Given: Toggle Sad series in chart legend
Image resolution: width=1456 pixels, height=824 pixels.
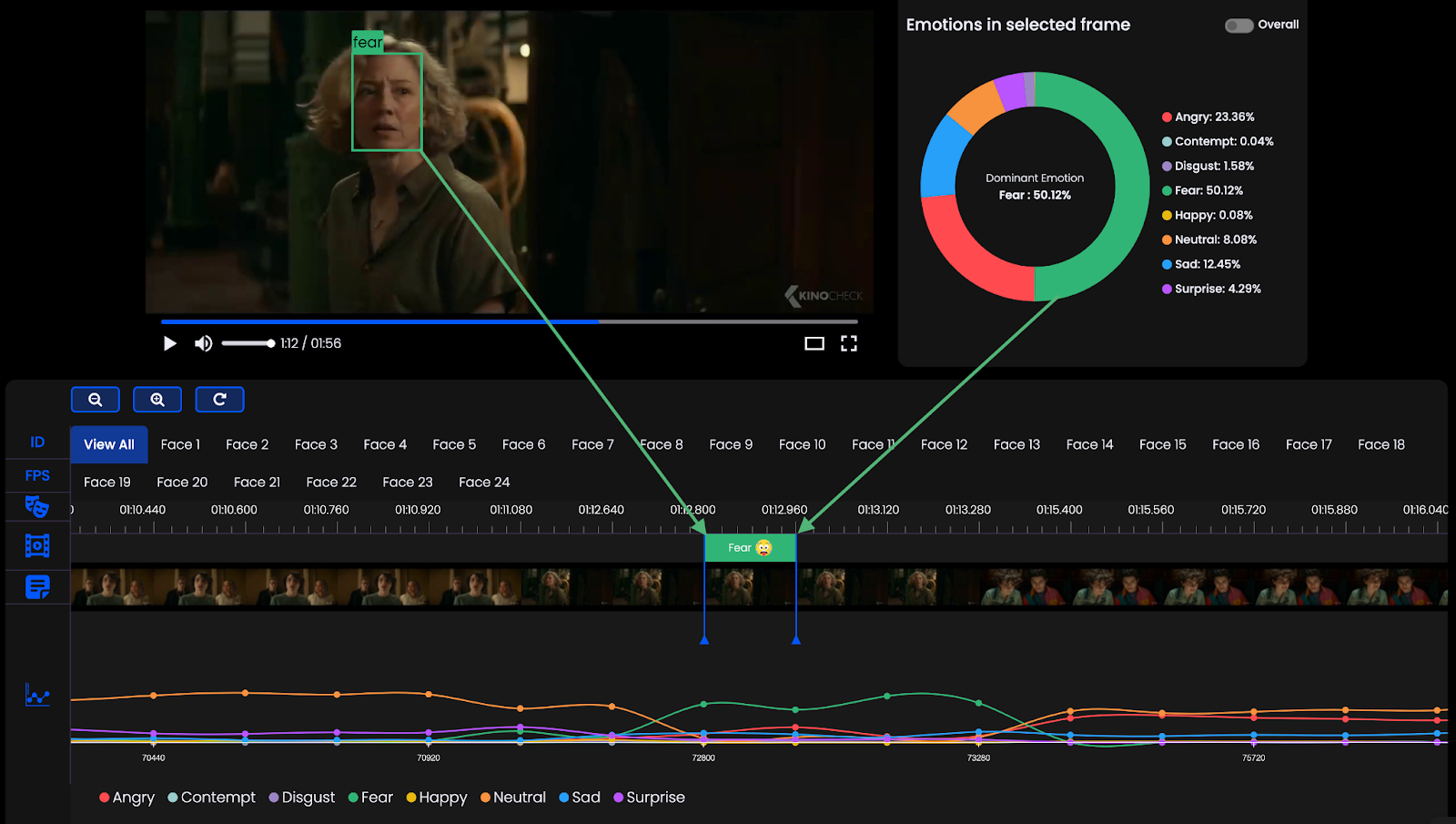Looking at the screenshot, I should coord(580,797).
